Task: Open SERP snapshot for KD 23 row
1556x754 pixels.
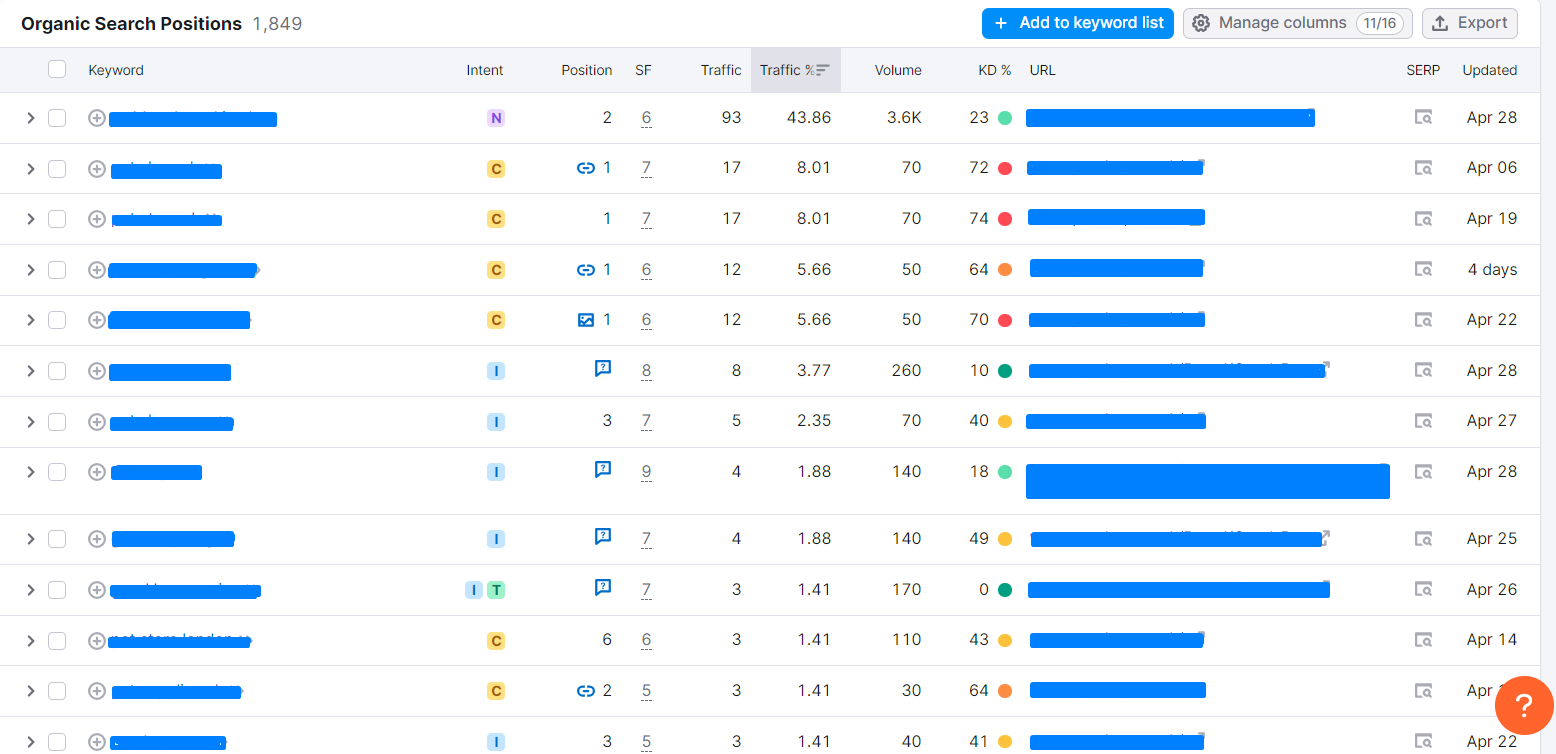Action: coord(1423,118)
